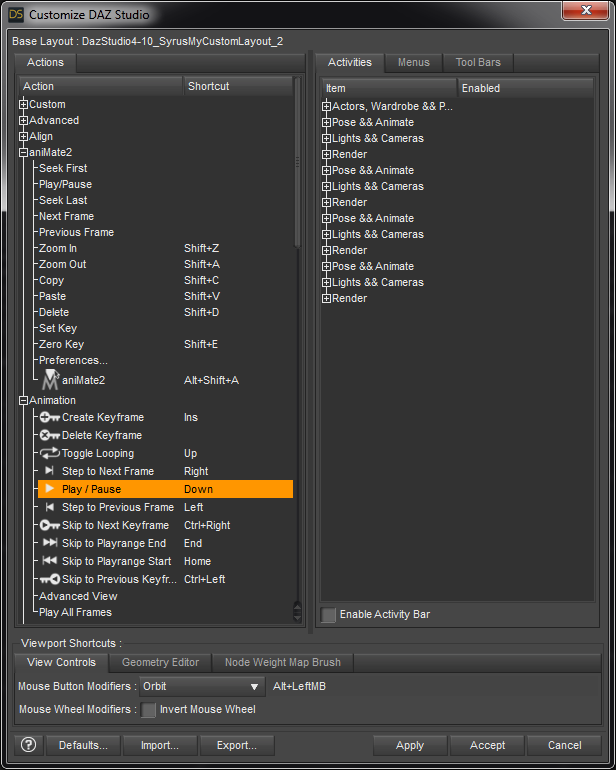Click the Step to Next Frame icon
This screenshot has width=616, height=770.
click(50, 471)
